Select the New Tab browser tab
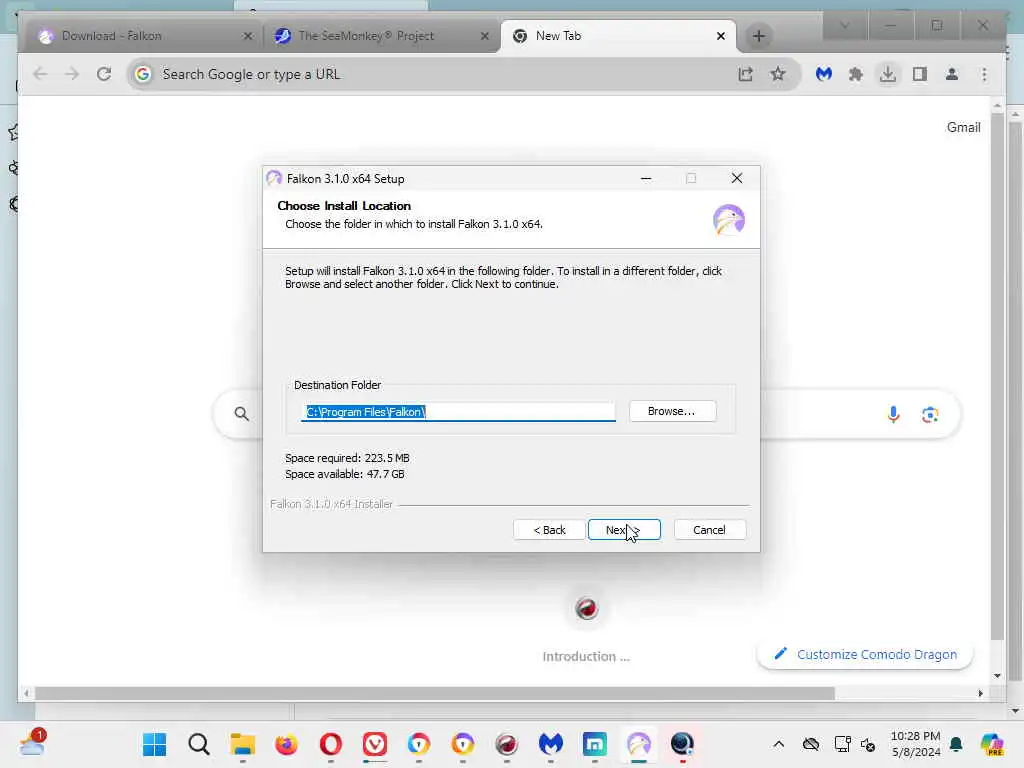The width and height of the screenshot is (1024, 768). (617, 36)
